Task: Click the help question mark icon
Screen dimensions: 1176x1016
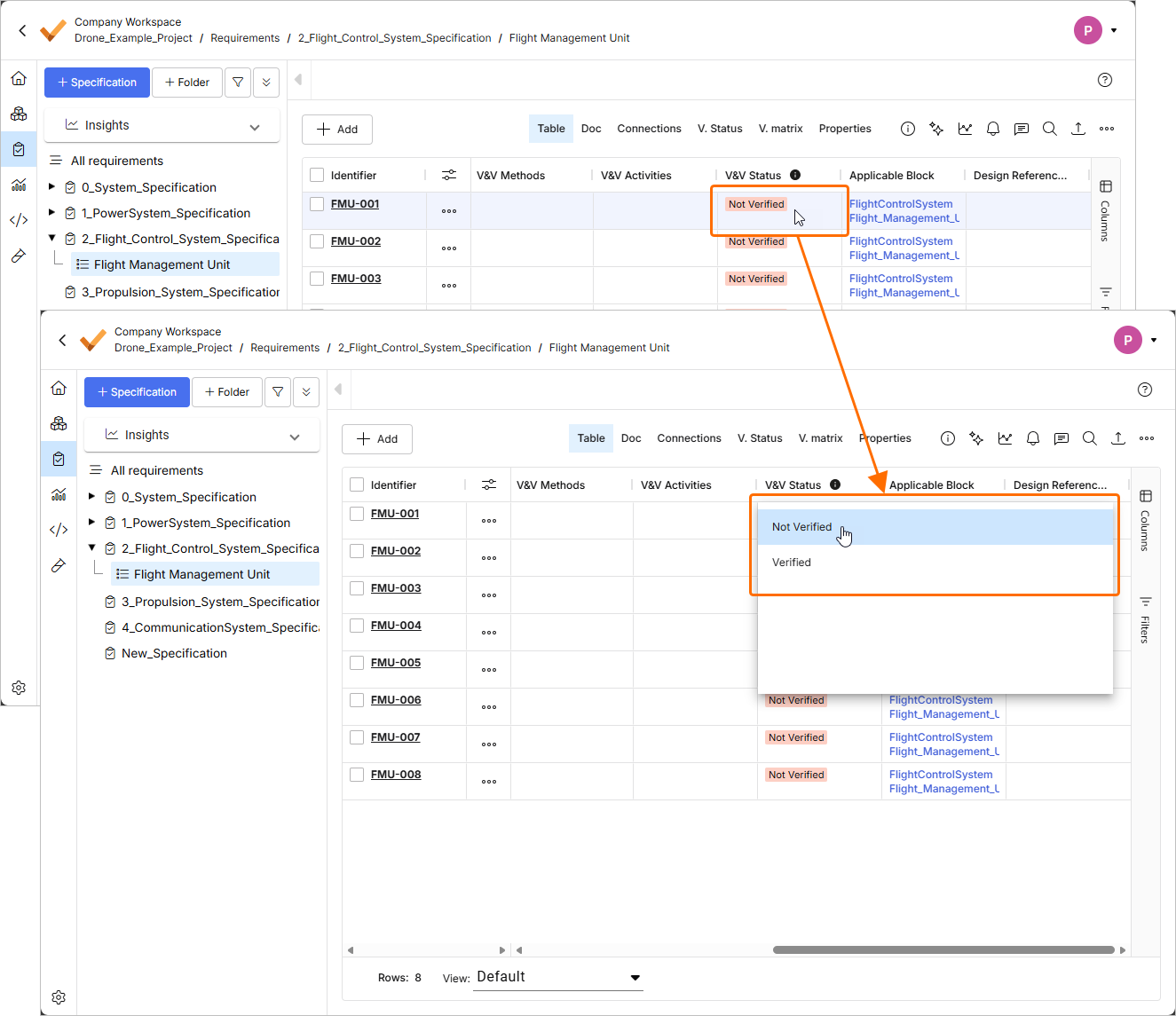Action: coord(1145,390)
